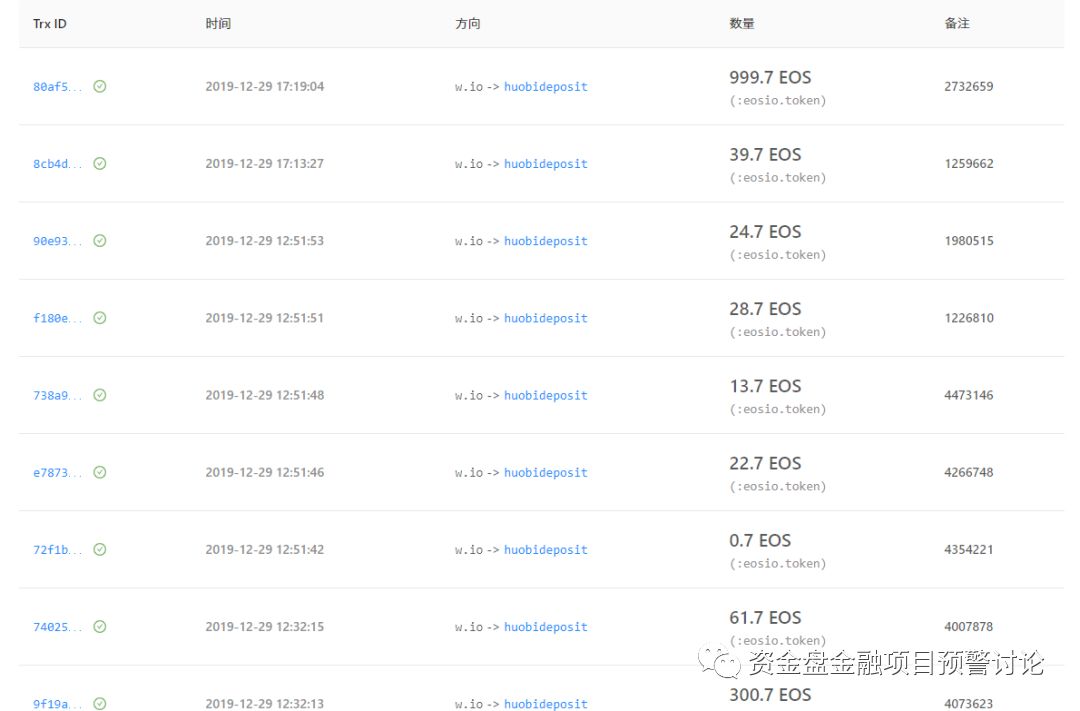
Task: Click the 备注 column header
Action: click(x=957, y=23)
